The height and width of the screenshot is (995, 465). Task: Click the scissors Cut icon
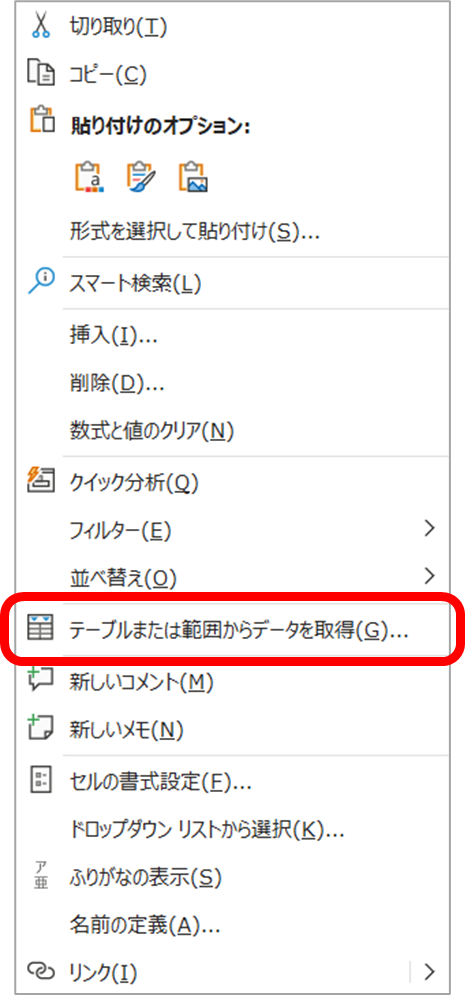41,27
